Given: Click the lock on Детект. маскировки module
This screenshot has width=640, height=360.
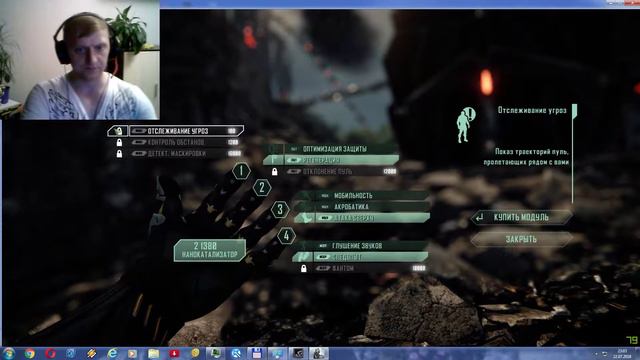Looking at the screenshot, I should 119,154.
